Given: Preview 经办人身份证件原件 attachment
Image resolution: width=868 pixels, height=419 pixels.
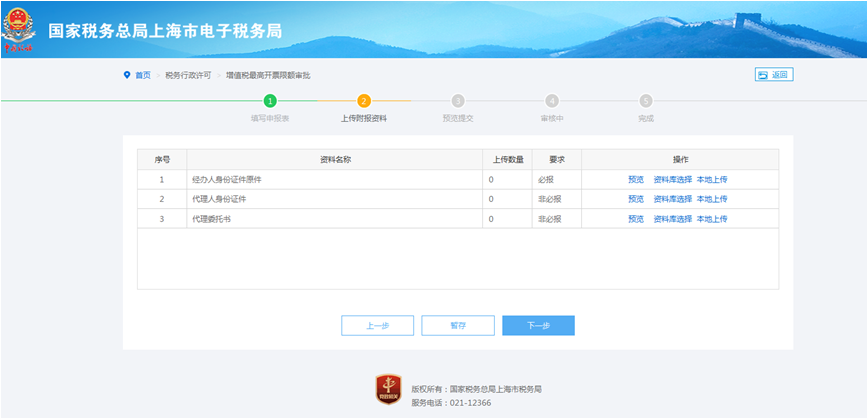Looking at the screenshot, I should click(636, 180).
